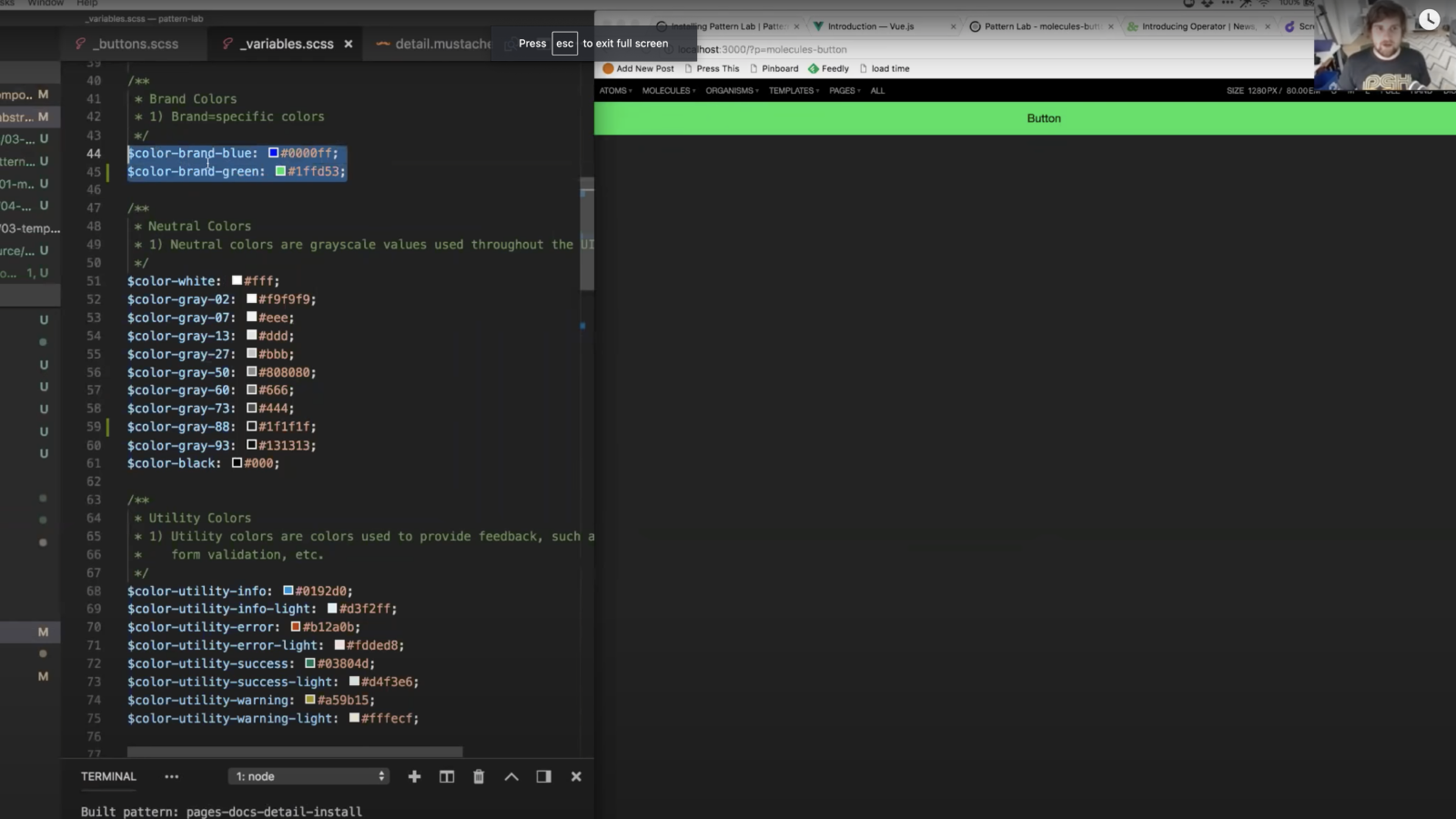Open the TEMPLATES menu in Pattern Lab
The image size is (1456, 819).
794,91
